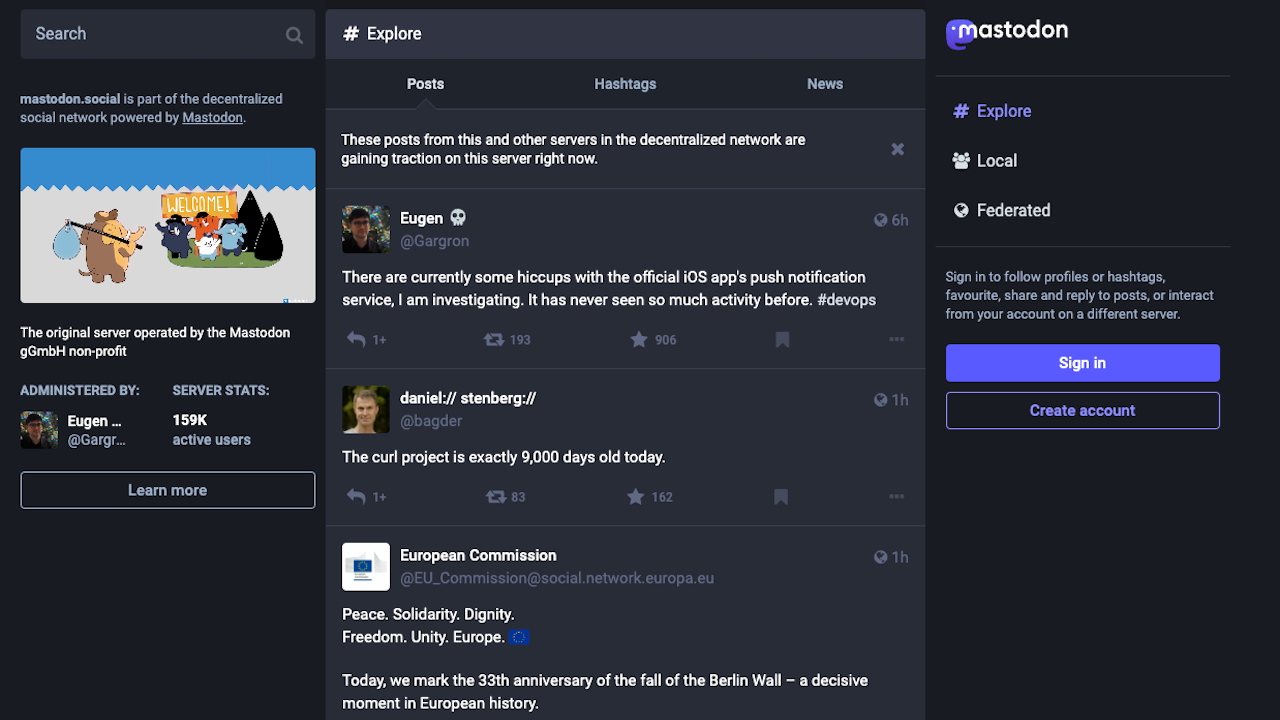Boost the curl project post with 83 boosts
The height and width of the screenshot is (720, 1280).
(495, 497)
